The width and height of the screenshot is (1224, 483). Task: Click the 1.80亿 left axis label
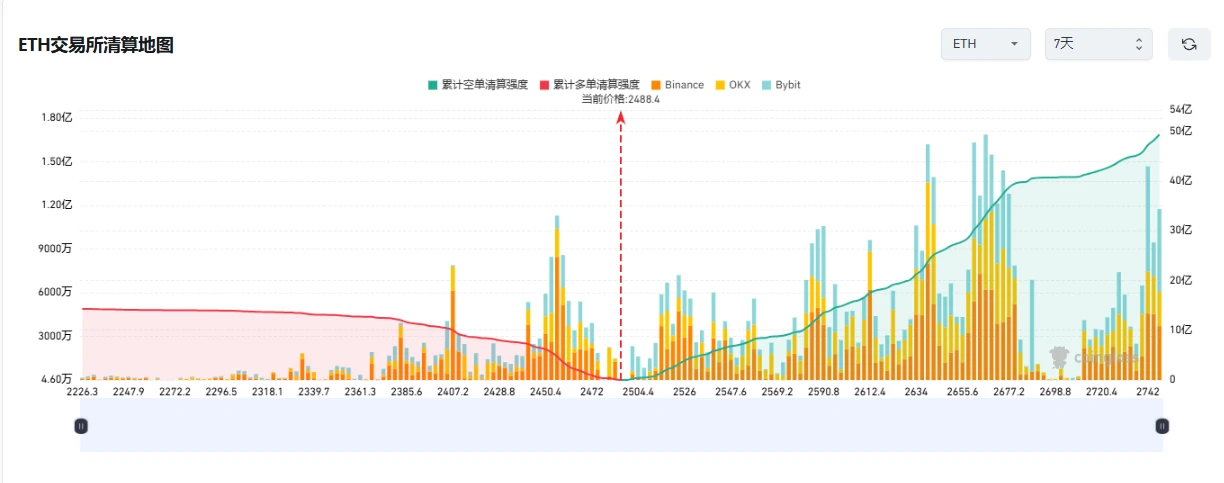pos(57,118)
